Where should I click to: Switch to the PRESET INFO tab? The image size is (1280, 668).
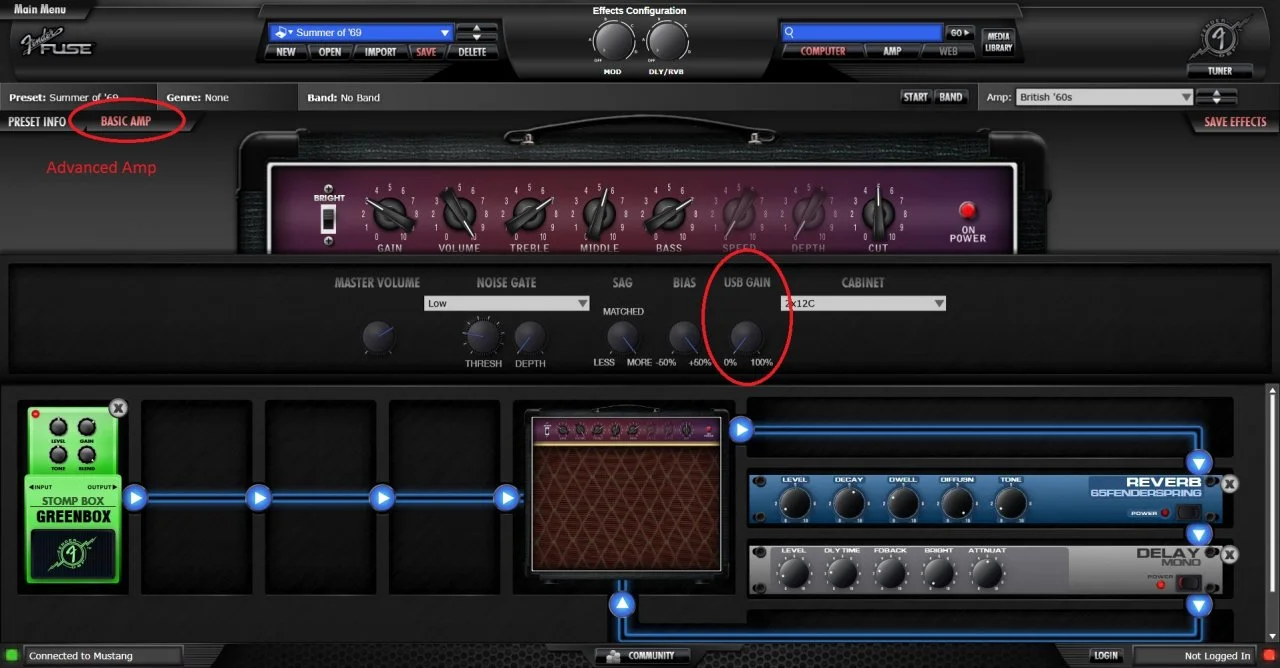point(37,119)
